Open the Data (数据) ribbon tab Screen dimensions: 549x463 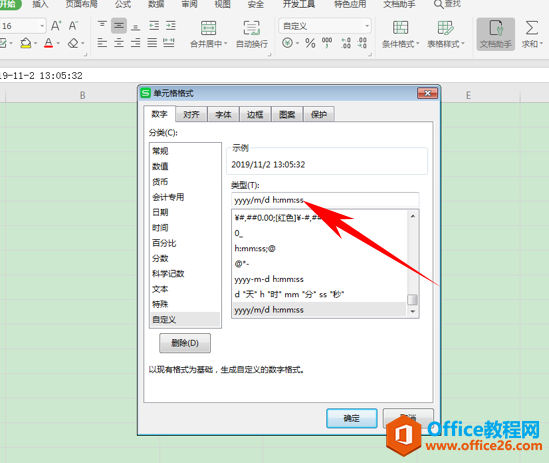pyautogui.click(x=156, y=4)
